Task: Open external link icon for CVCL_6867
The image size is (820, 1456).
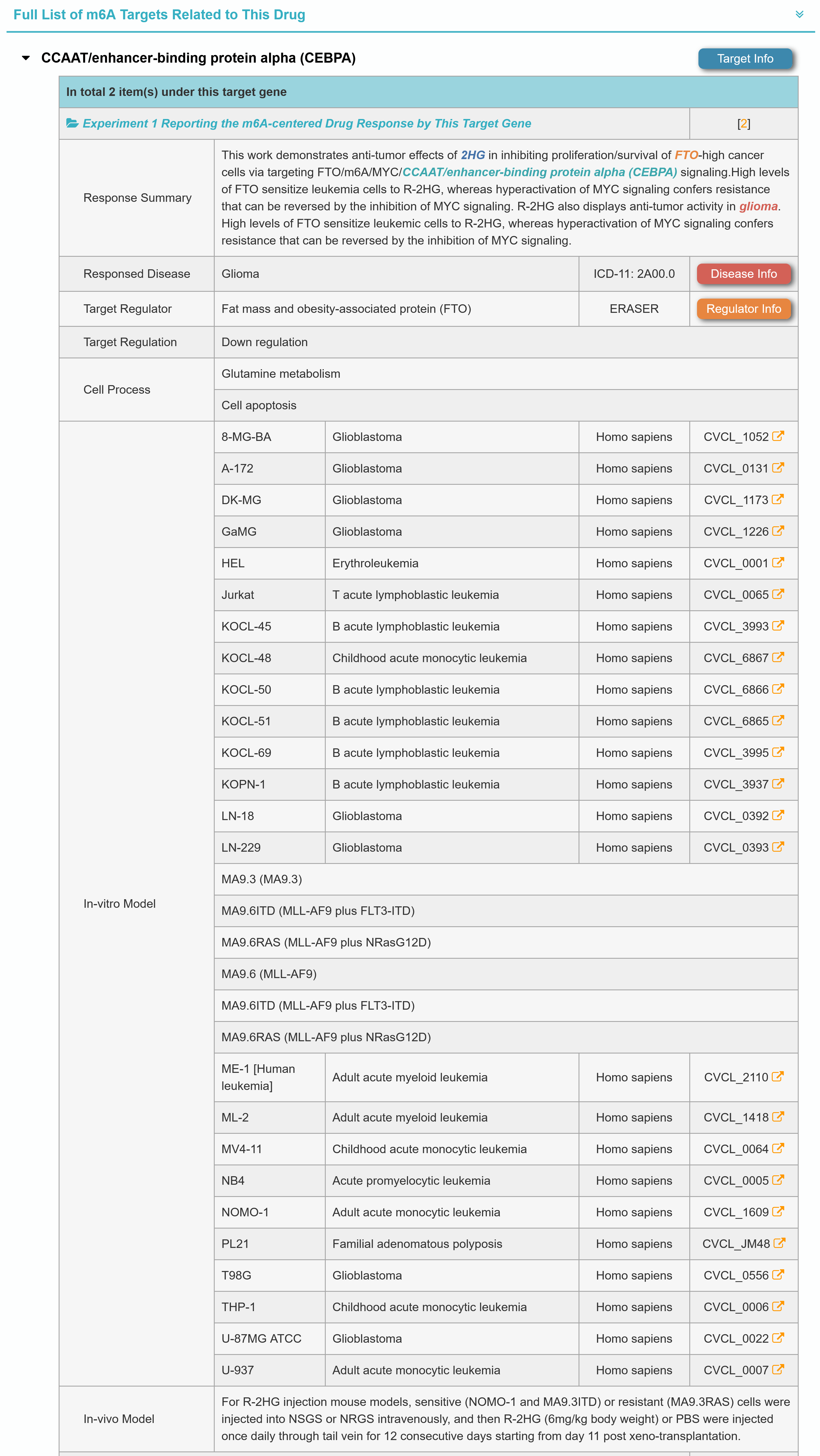Action: pyautogui.click(x=778, y=657)
